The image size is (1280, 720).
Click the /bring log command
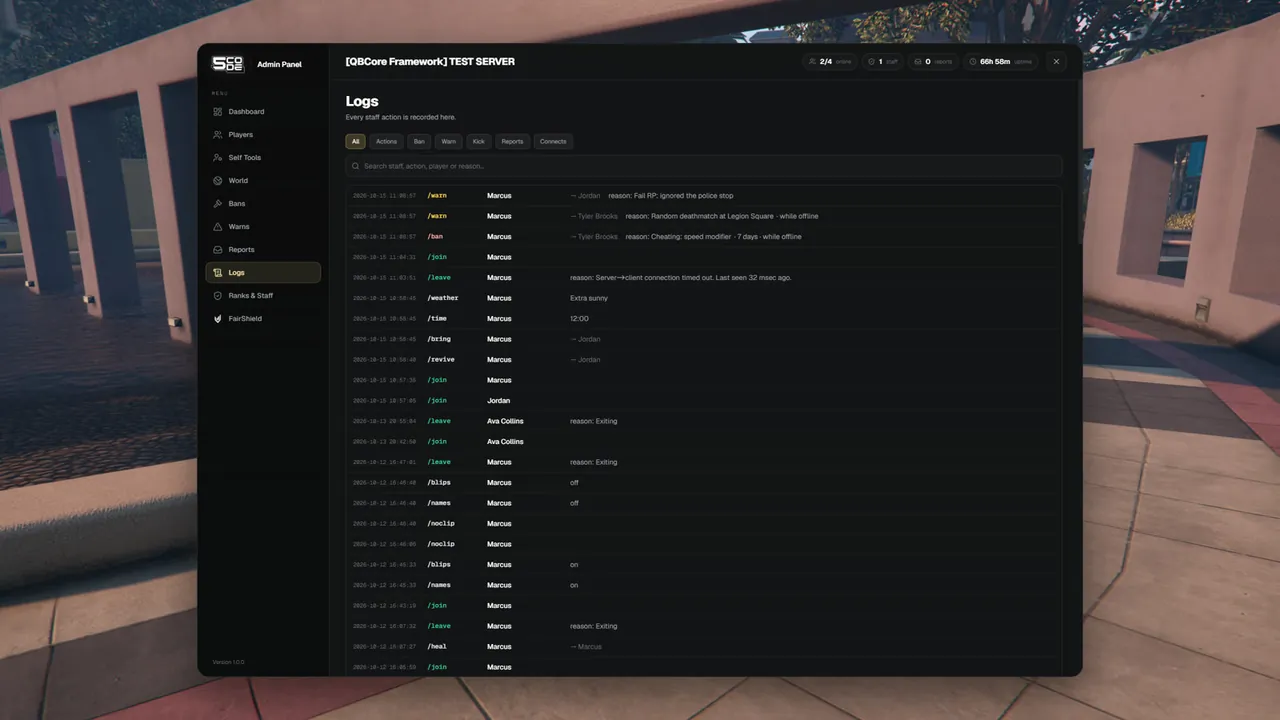pos(439,339)
